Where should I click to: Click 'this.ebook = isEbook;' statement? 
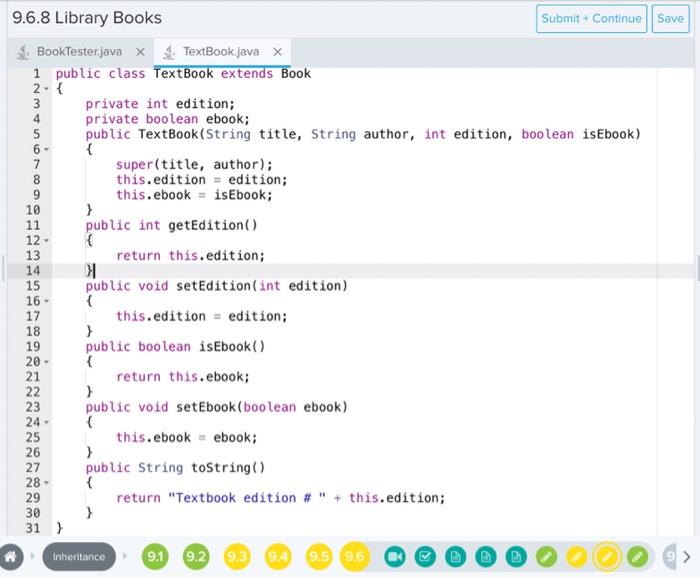(194, 195)
